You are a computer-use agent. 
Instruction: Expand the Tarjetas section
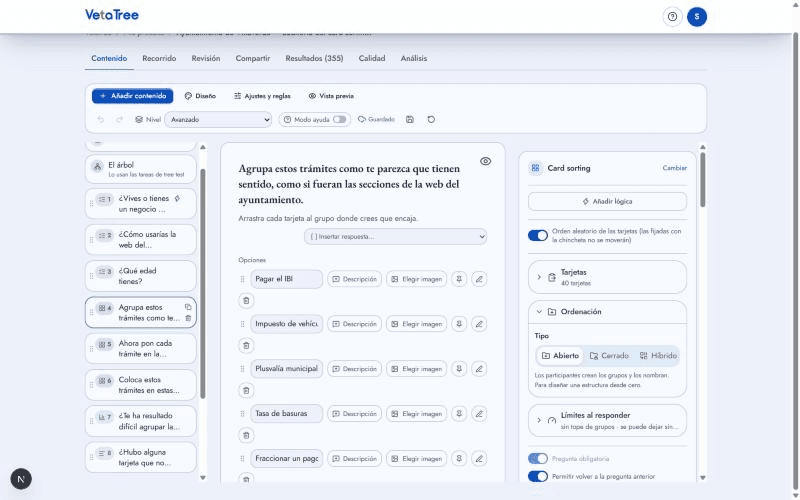607,277
